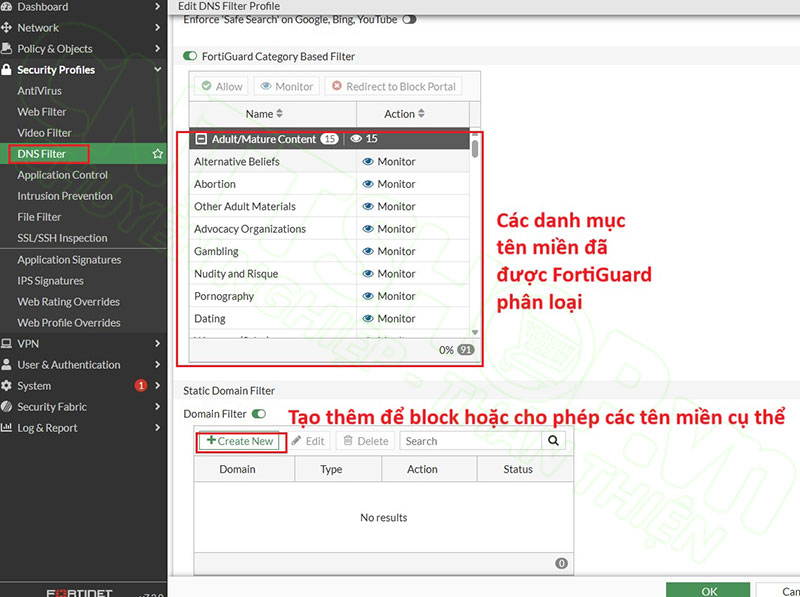Expand the VPN menu chevron

point(157,343)
